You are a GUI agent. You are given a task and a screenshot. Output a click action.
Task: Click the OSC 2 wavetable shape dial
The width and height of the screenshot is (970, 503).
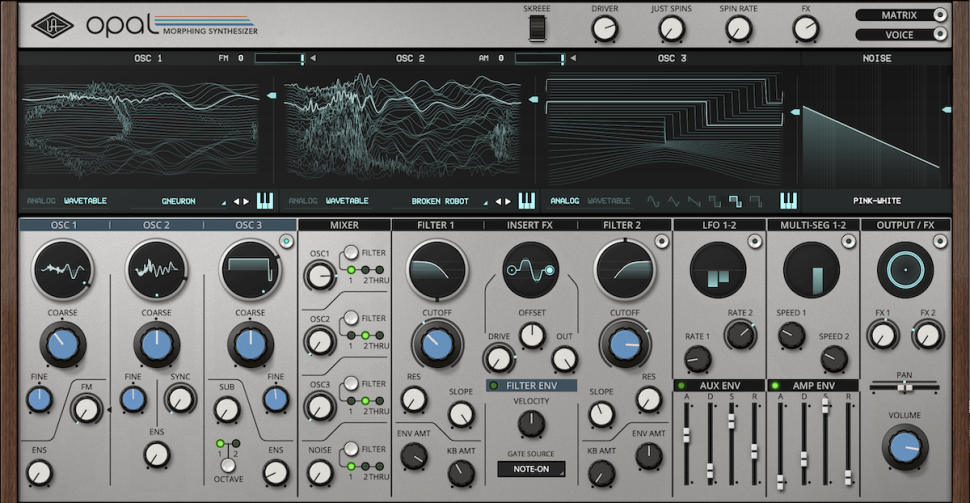click(x=157, y=270)
